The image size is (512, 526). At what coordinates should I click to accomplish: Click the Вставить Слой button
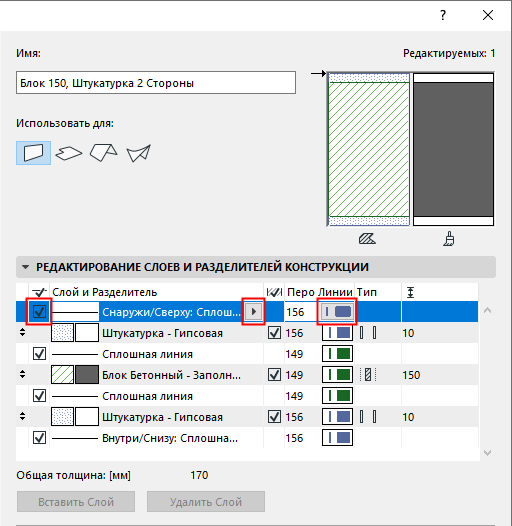76,502
